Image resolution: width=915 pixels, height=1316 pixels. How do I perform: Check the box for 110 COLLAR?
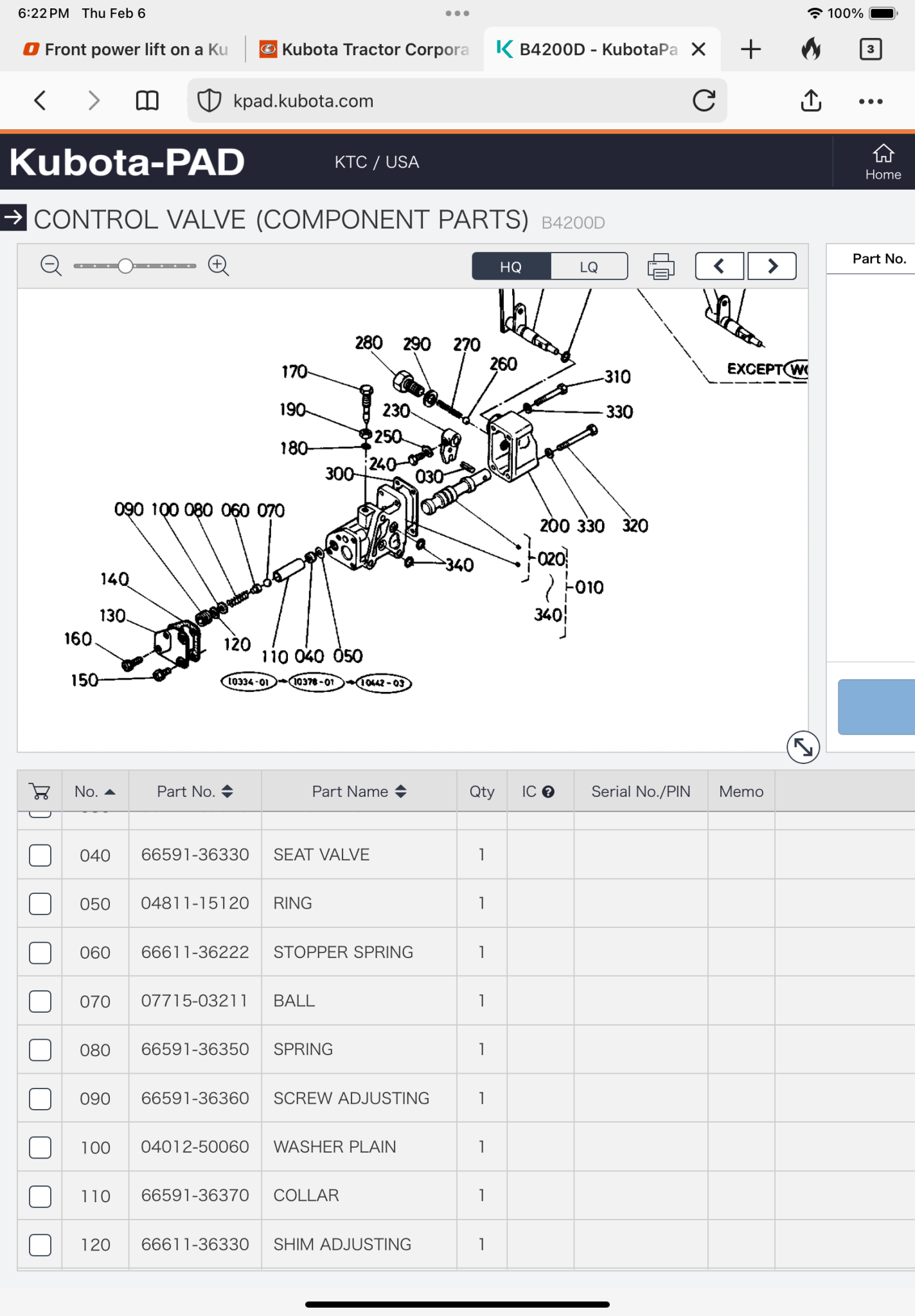pyautogui.click(x=40, y=1196)
